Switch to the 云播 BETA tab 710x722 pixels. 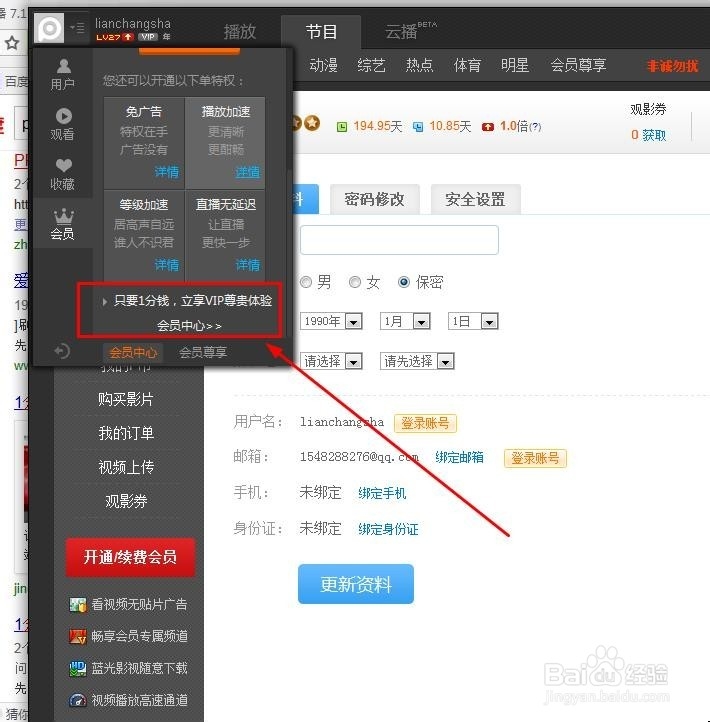(411, 31)
